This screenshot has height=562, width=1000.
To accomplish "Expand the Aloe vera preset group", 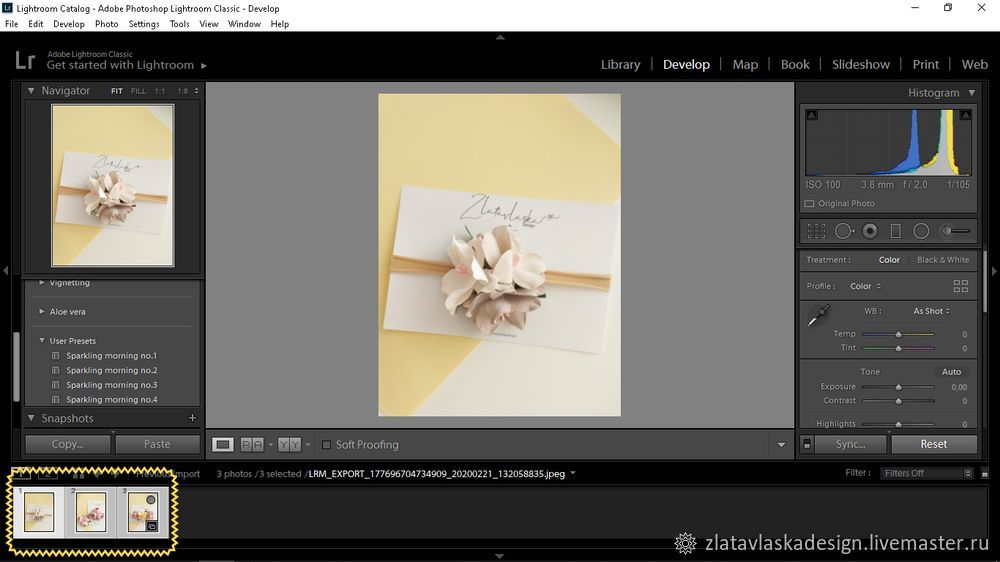I will pyautogui.click(x=42, y=312).
